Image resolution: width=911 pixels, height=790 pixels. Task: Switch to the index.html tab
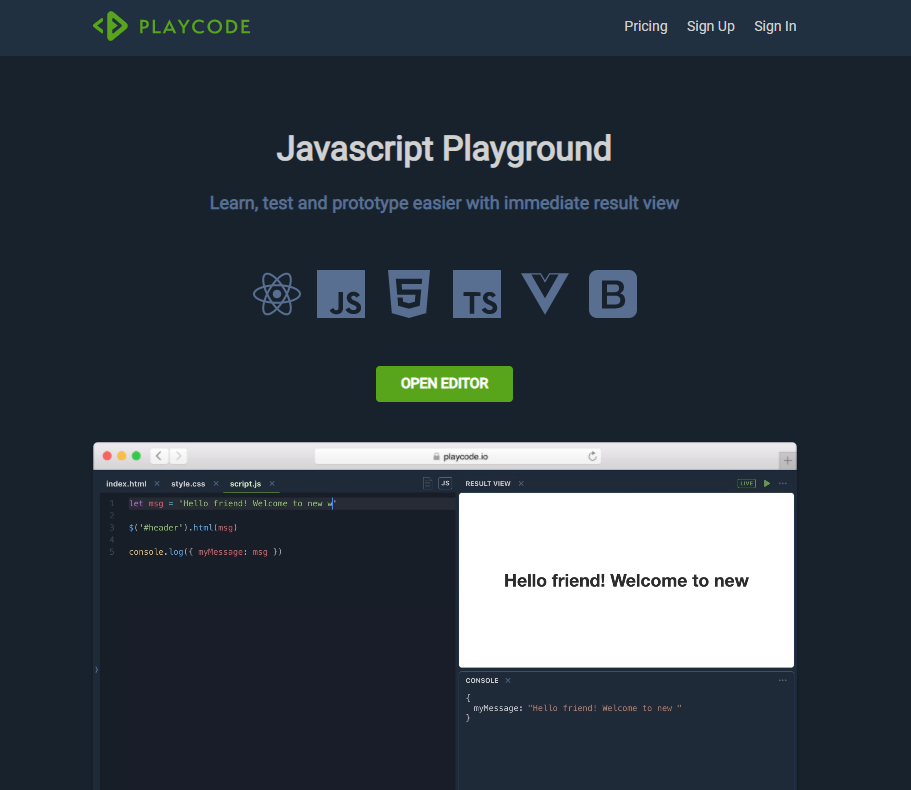pos(125,483)
